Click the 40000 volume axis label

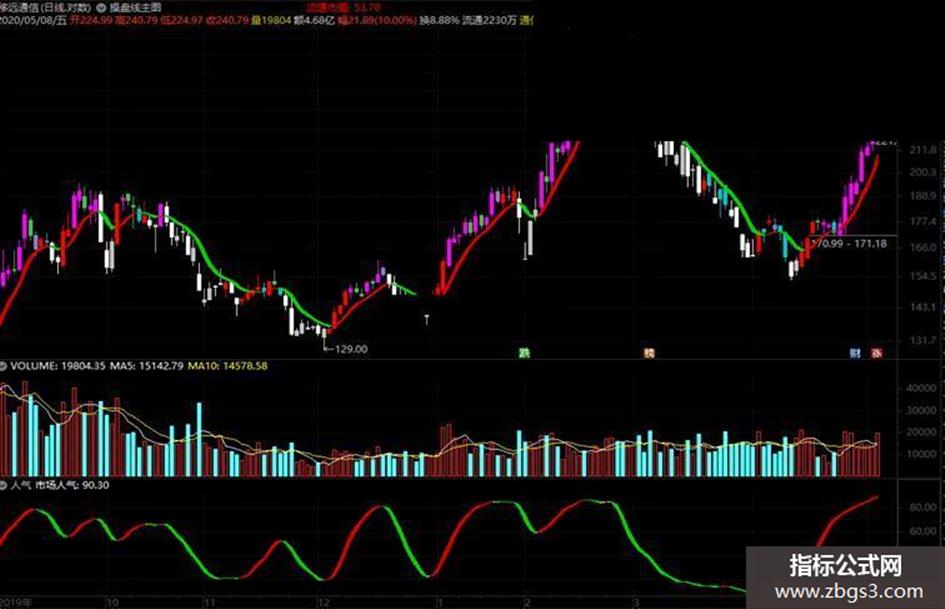point(921,389)
